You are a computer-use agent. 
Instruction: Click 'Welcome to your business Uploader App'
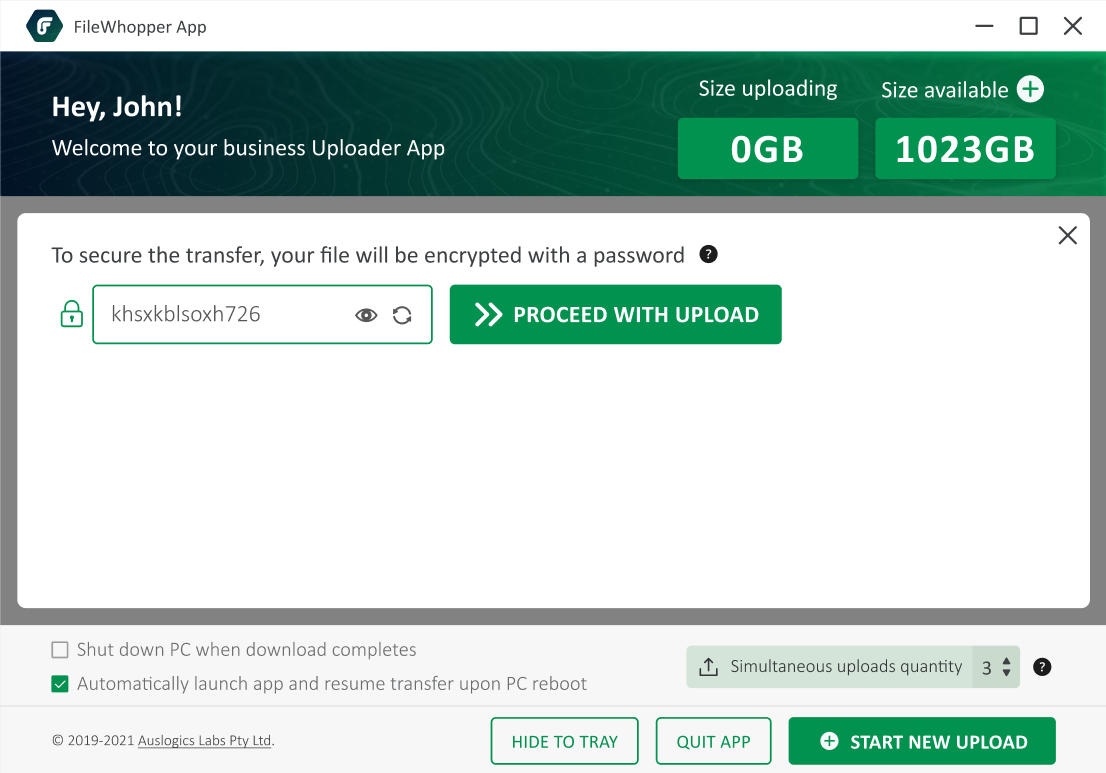pos(248,148)
